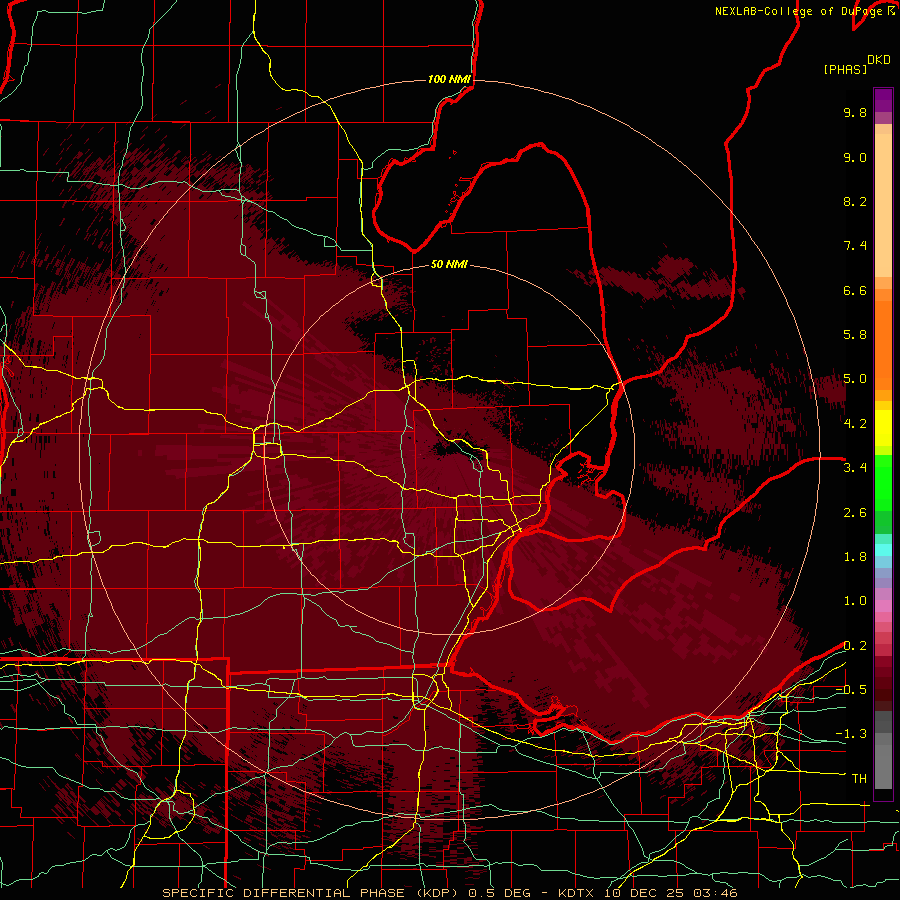This screenshot has width=900, height=900.
Task: Click the 6.6 scale value
Action: point(855,290)
